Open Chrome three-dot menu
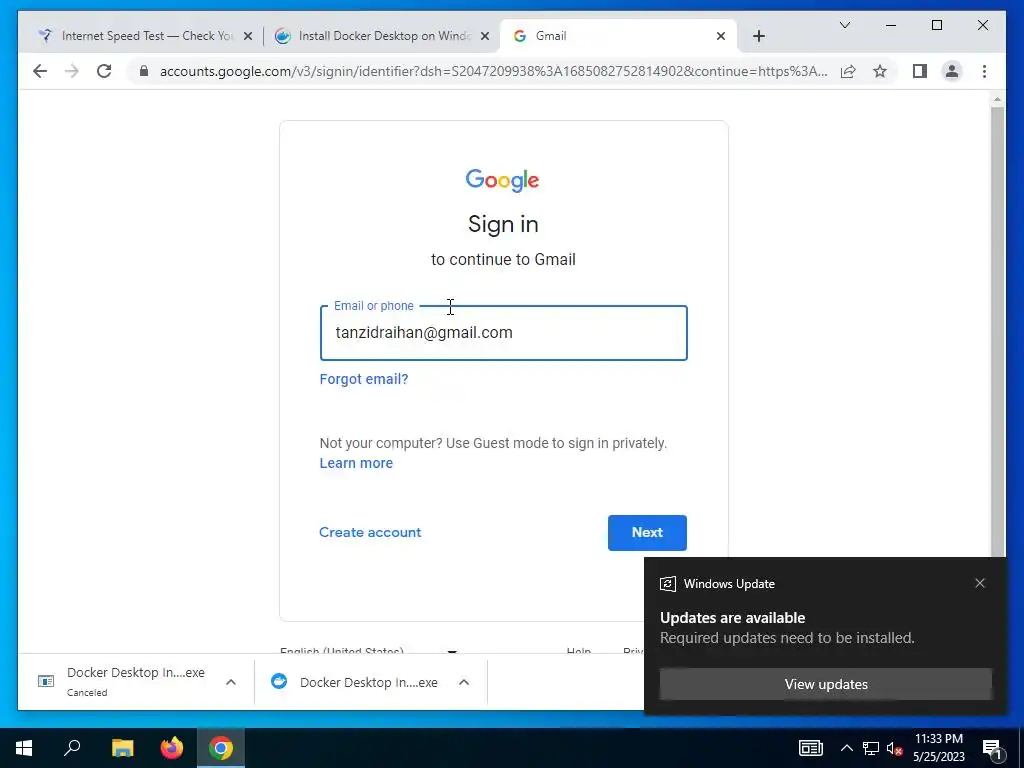This screenshot has width=1024, height=768. click(x=984, y=71)
